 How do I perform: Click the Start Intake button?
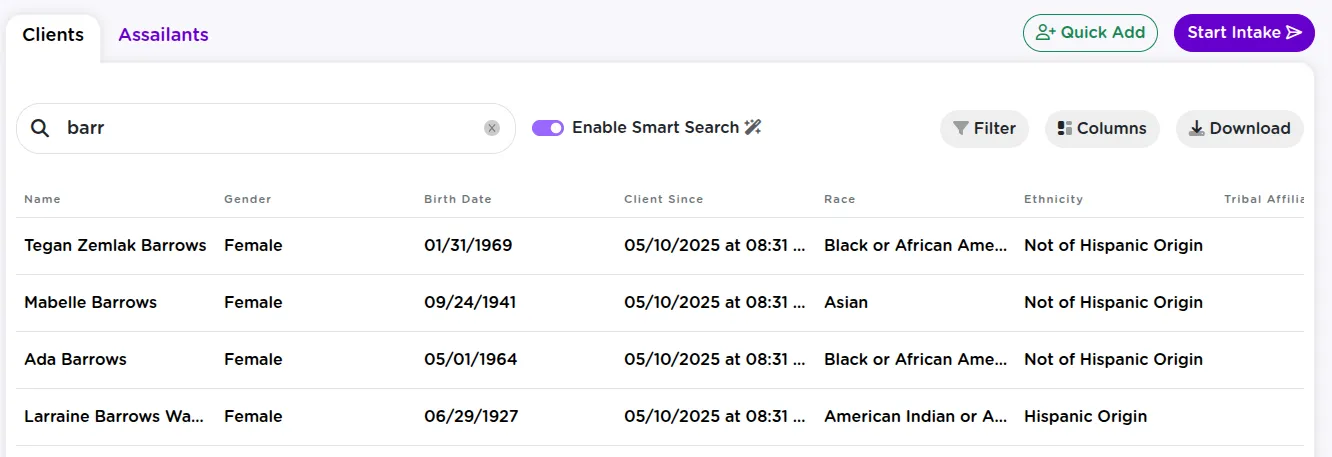1244,32
